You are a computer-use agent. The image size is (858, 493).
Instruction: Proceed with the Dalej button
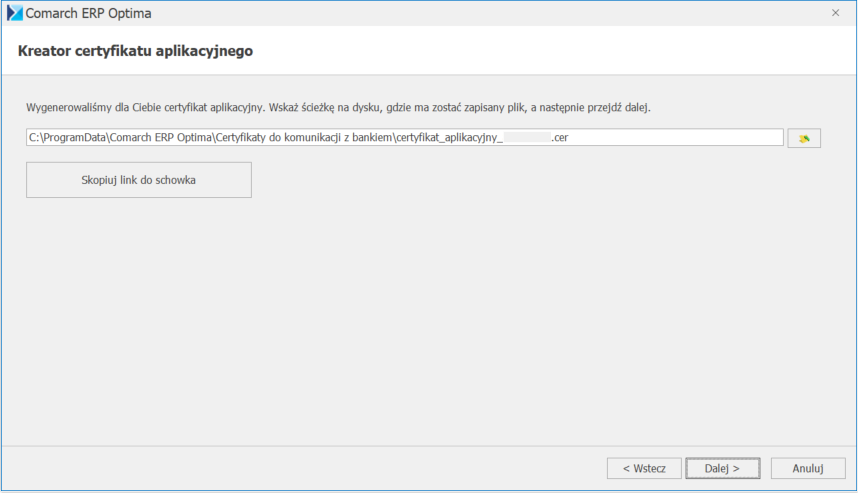click(x=723, y=468)
